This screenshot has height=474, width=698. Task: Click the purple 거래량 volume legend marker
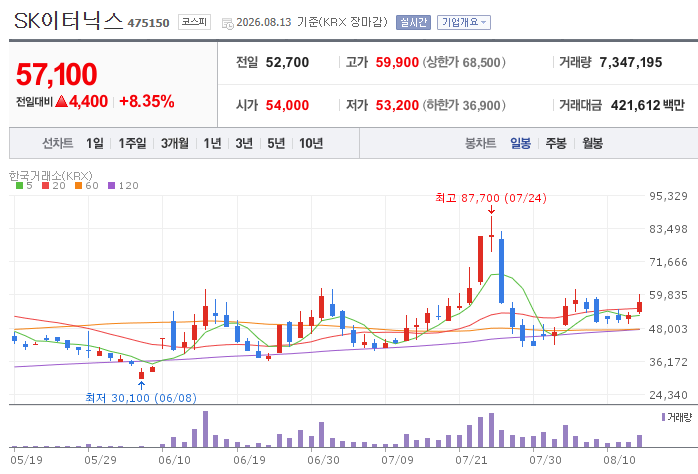tap(663, 417)
